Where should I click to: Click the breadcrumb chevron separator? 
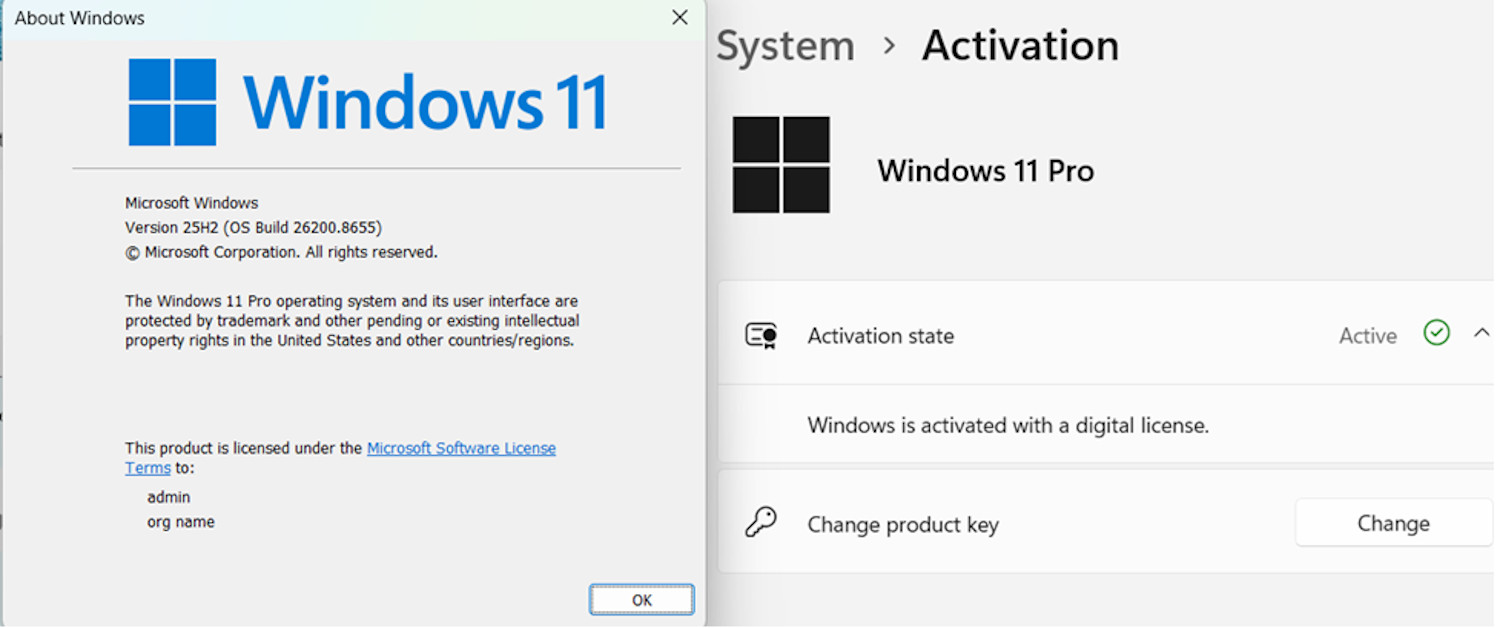click(x=889, y=46)
